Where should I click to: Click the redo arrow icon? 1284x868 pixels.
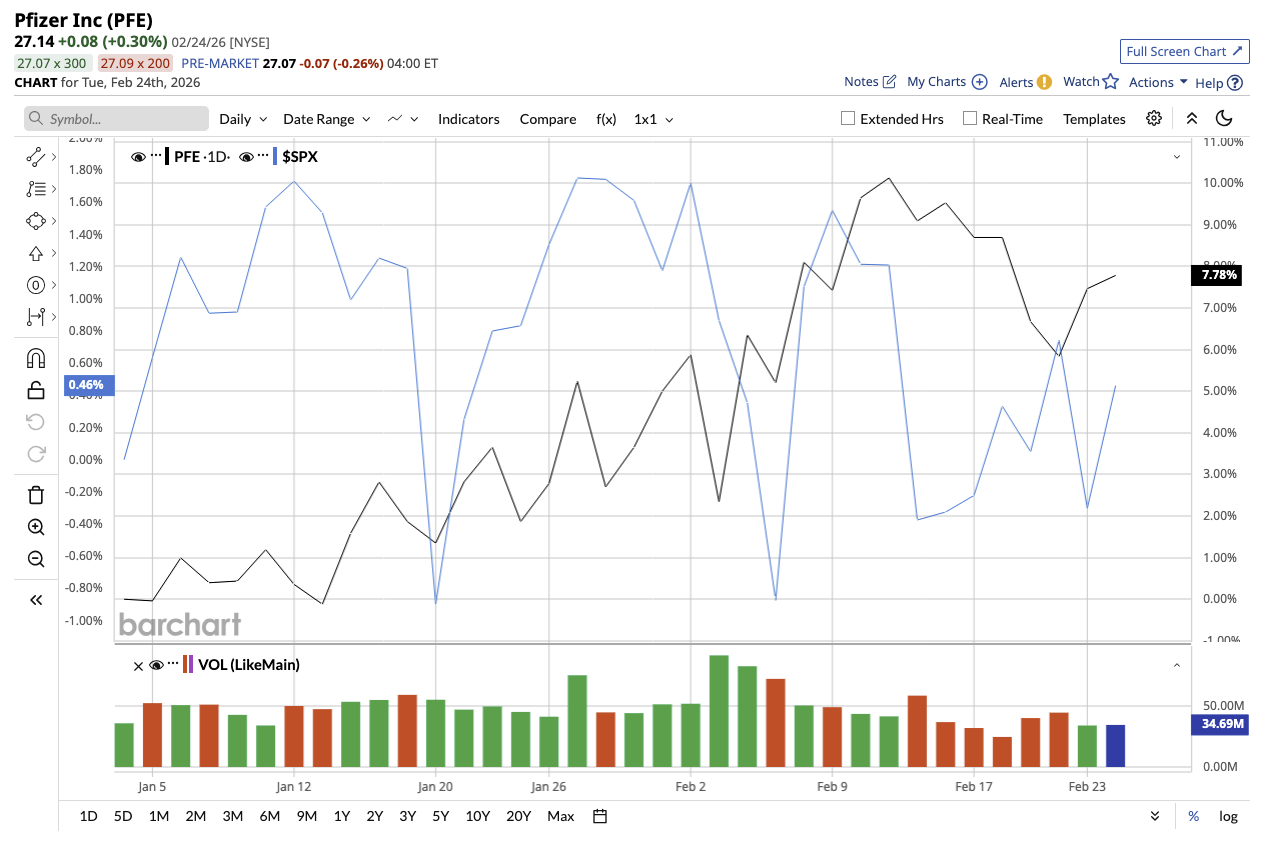pos(36,454)
